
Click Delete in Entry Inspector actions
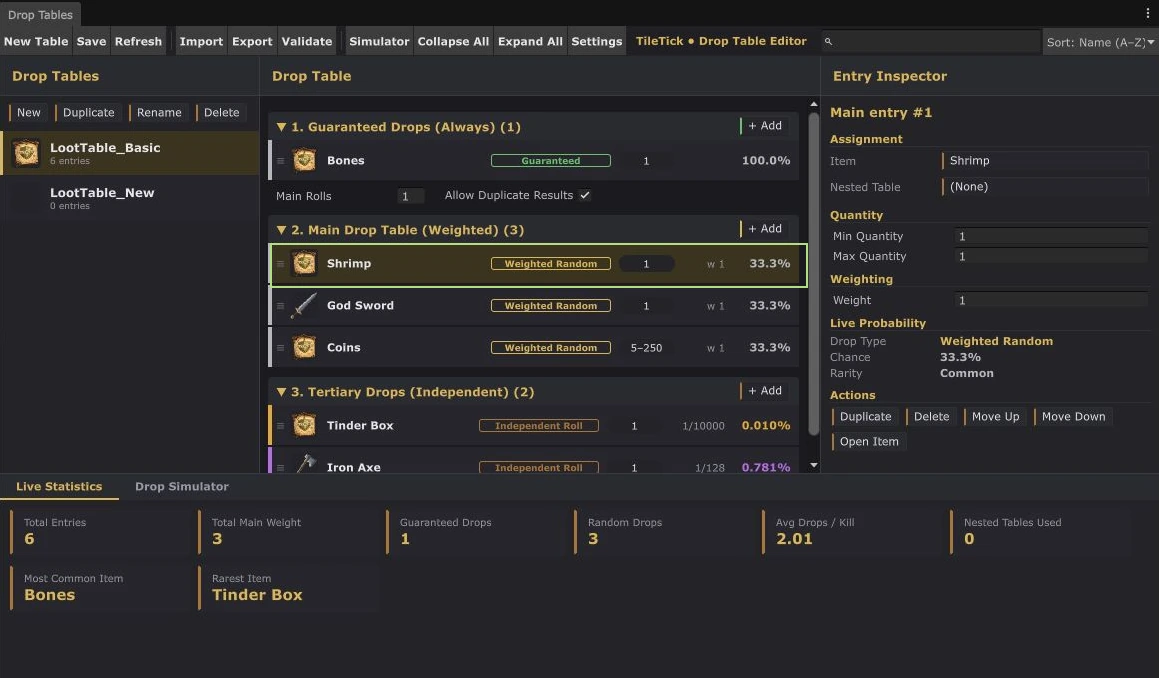pos(931,416)
